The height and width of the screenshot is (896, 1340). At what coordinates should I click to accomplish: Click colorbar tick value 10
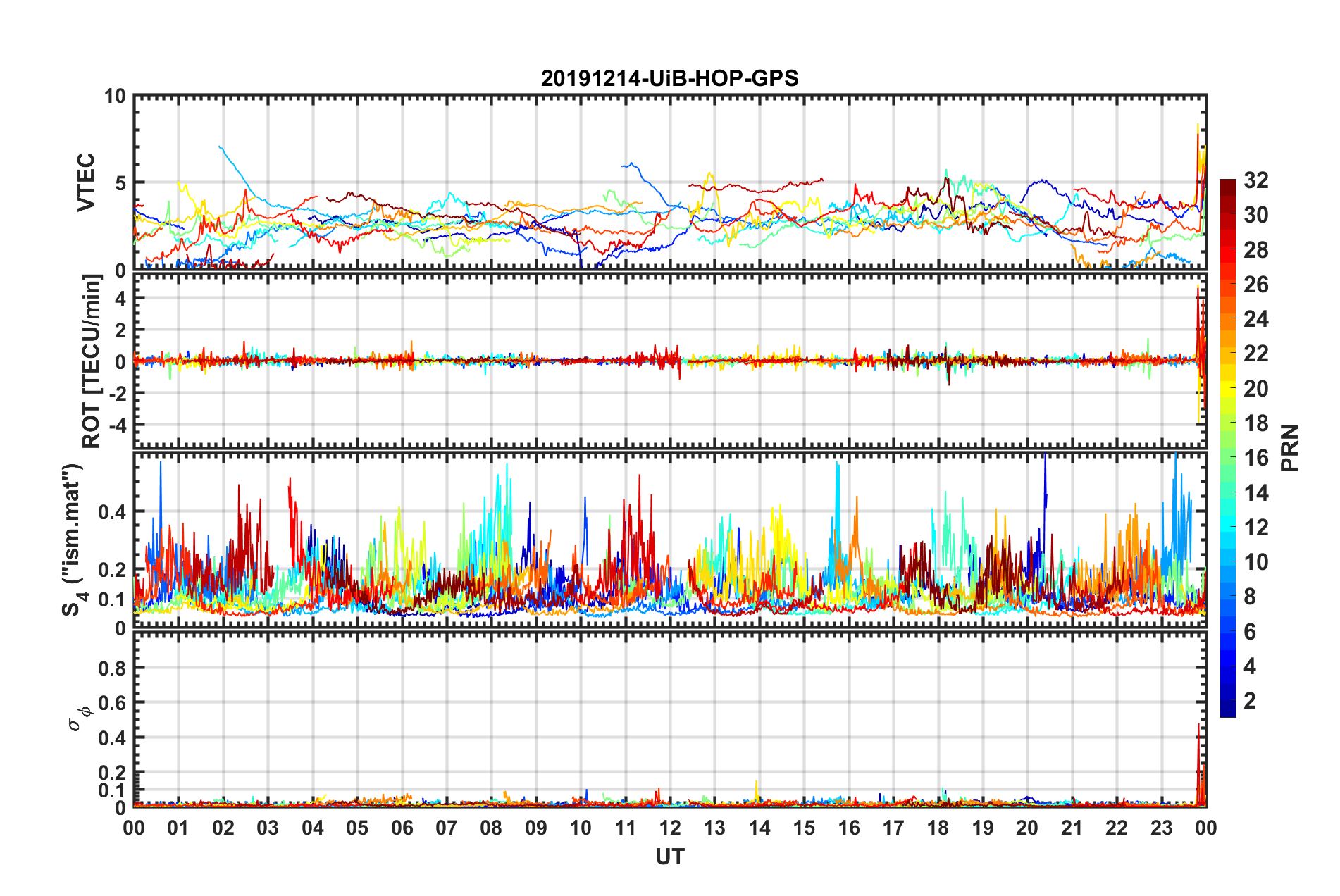coord(1256,562)
